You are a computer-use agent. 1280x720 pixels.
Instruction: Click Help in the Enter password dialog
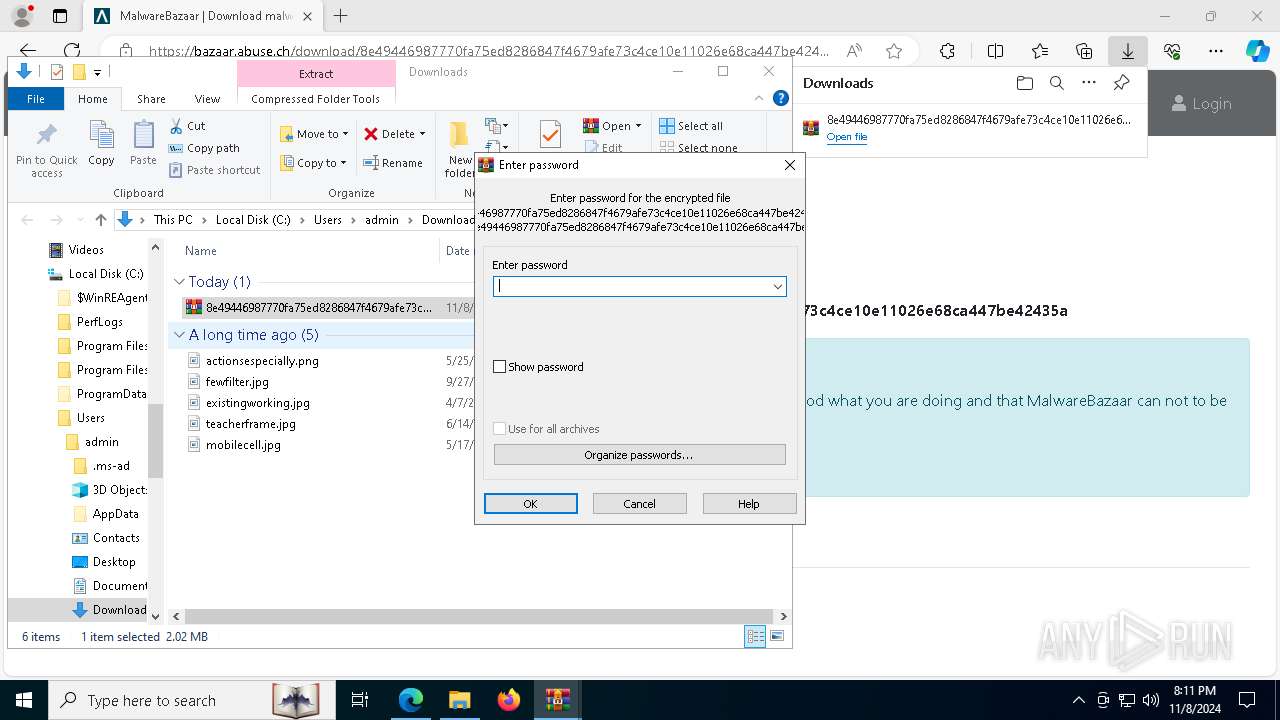(749, 504)
